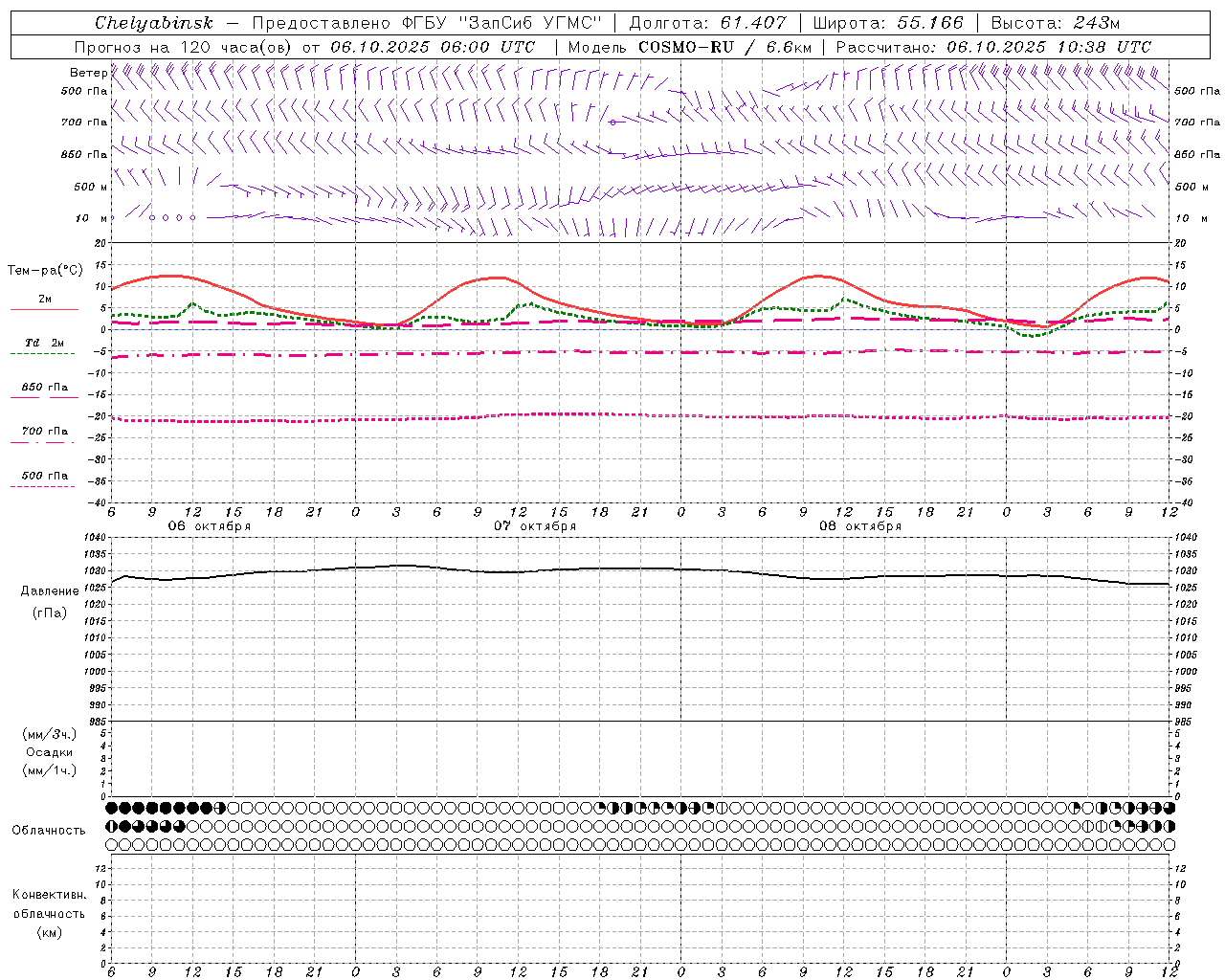This screenshot has height=980, width=1225.
Task: Click the '(мм/3ч.)' precipitation unit label
Action: (50, 734)
